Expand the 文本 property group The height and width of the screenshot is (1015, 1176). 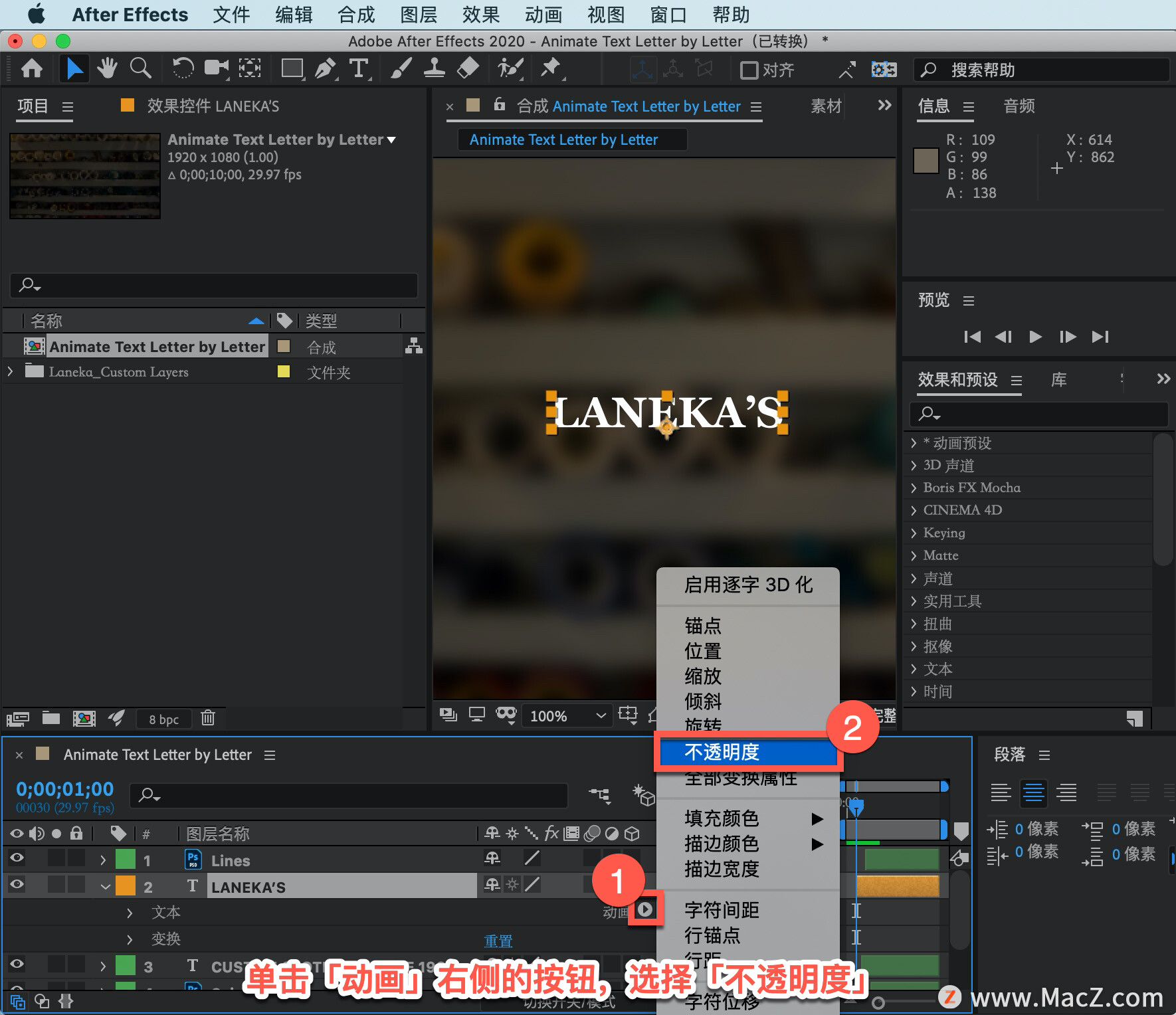130,913
